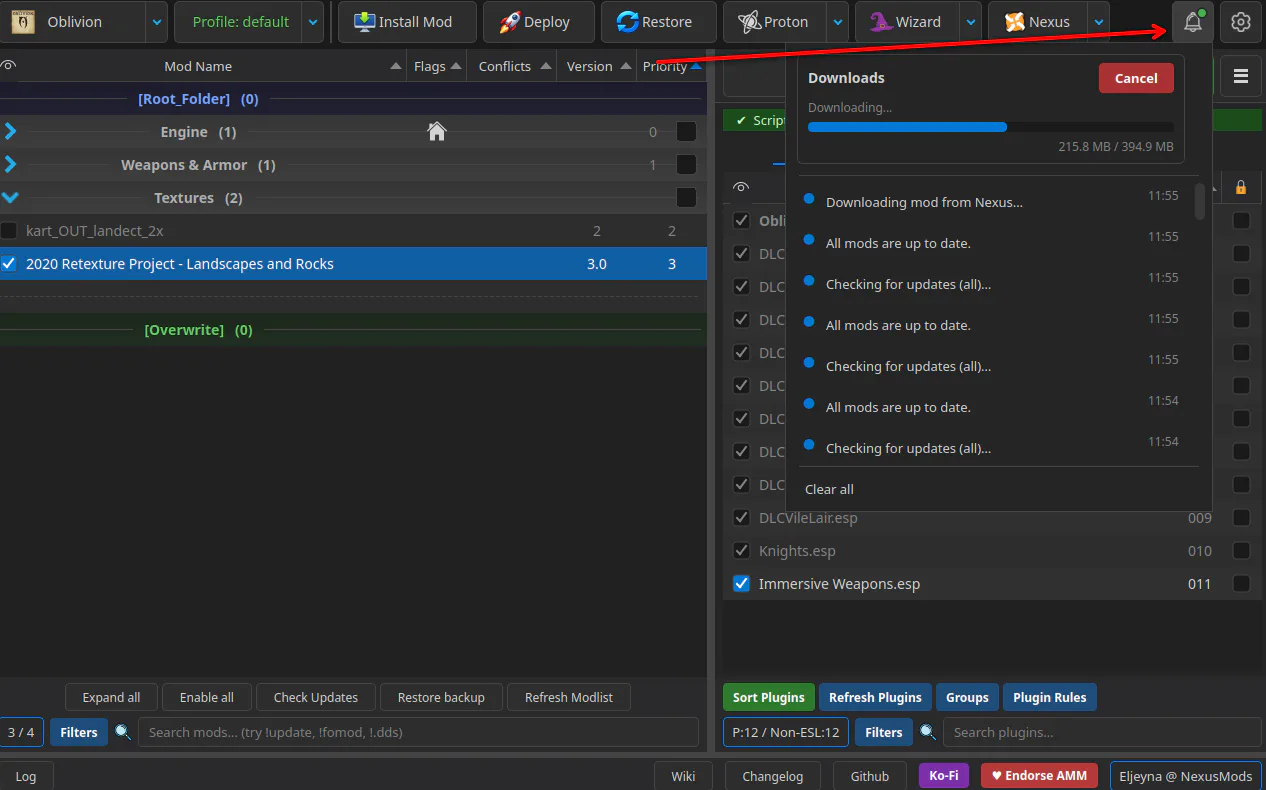Open the hamburger menu in plugins panel
Image resolution: width=1266 pixels, height=790 pixels.
tap(1241, 76)
